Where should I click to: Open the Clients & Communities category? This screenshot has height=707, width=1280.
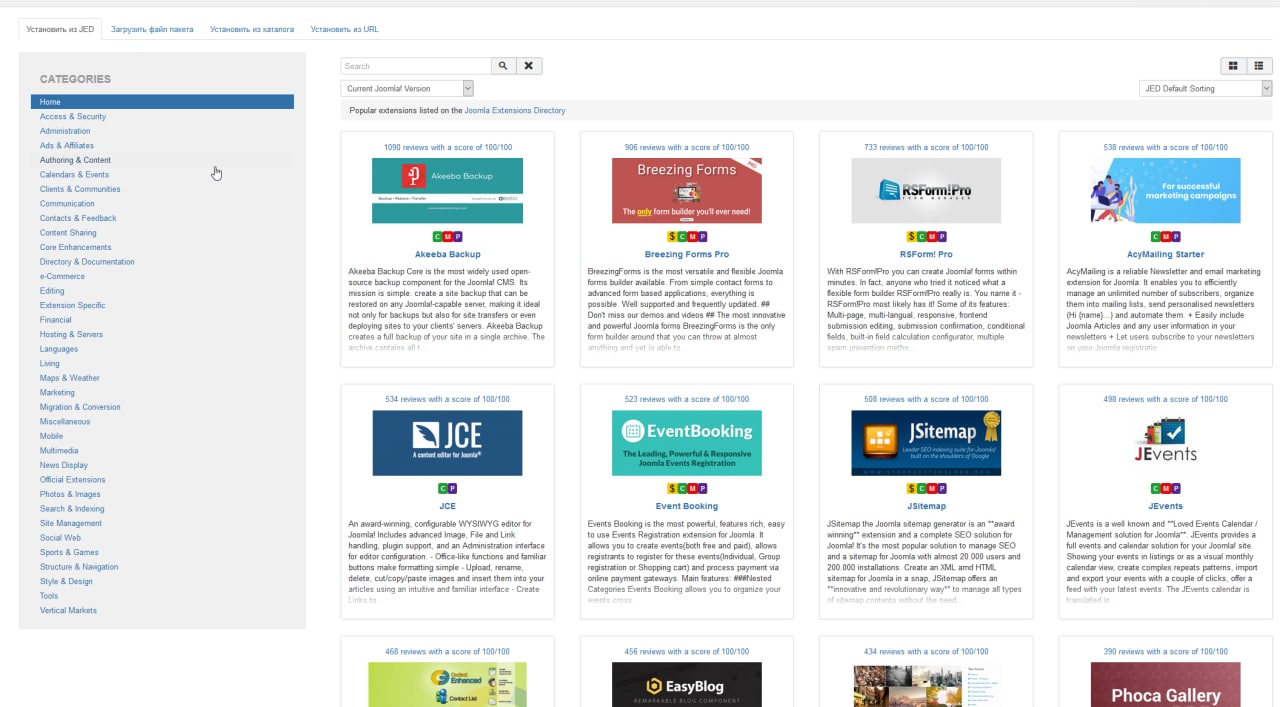(x=80, y=189)
